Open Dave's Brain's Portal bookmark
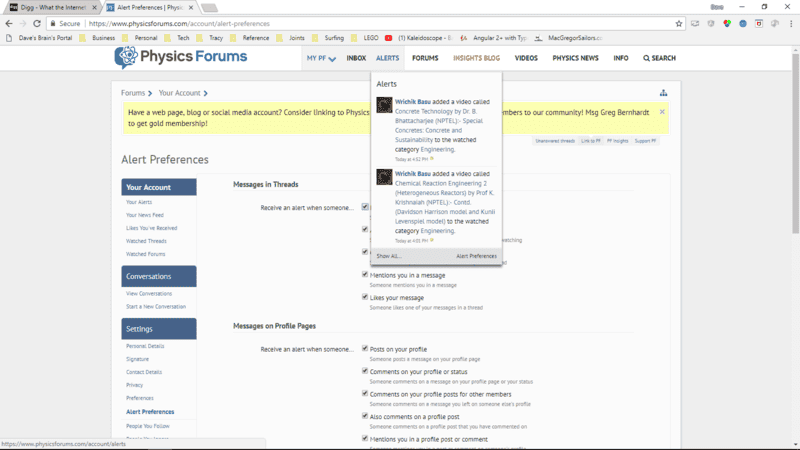Viewport: 800px width, 450px height. (39, 38)
